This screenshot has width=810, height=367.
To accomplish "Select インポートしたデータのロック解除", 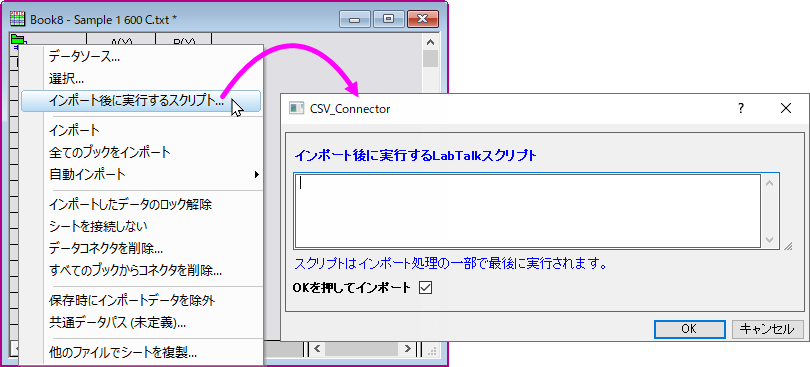I will tap(141, 204).
